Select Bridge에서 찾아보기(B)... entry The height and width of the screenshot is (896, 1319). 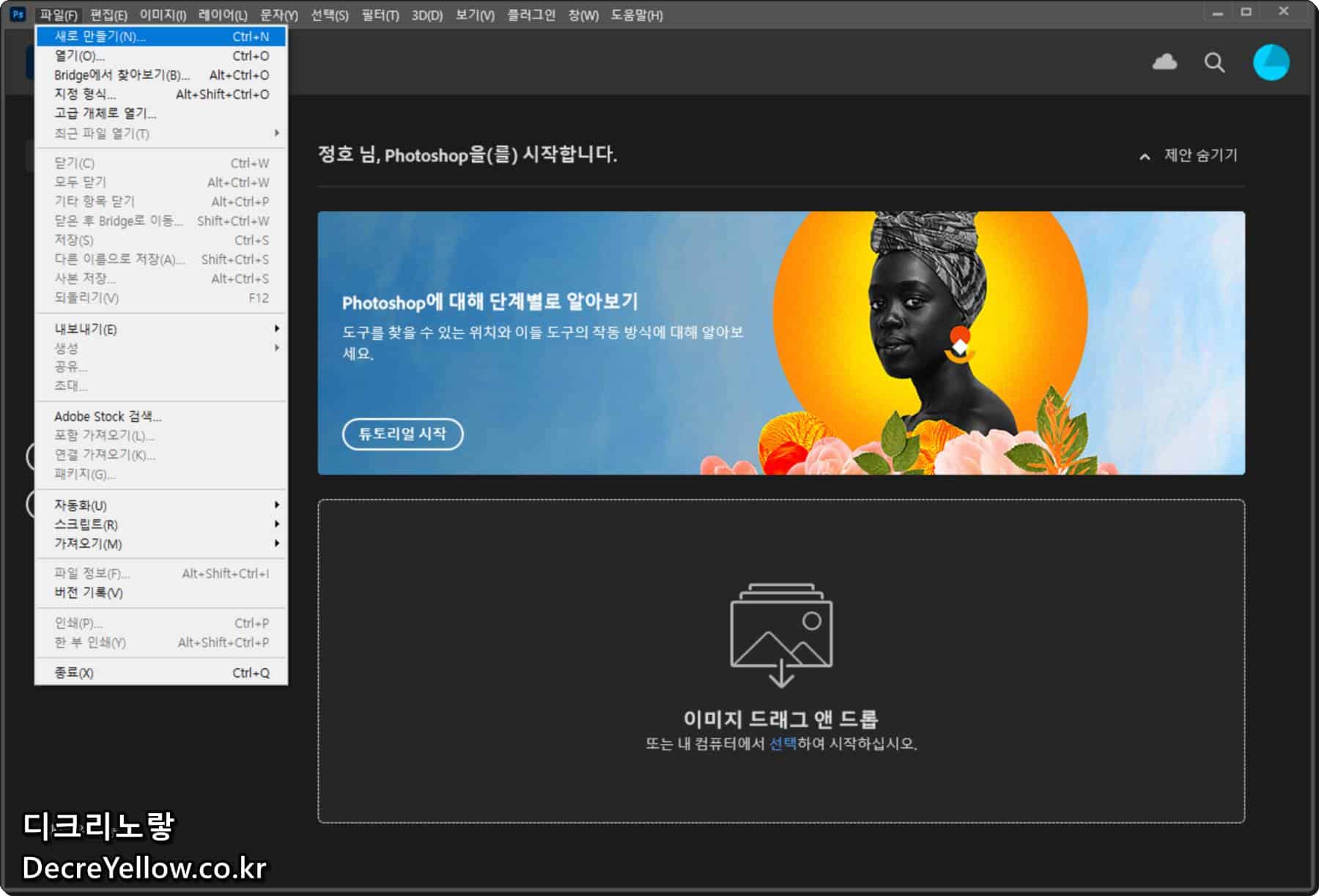pos(161,75)
